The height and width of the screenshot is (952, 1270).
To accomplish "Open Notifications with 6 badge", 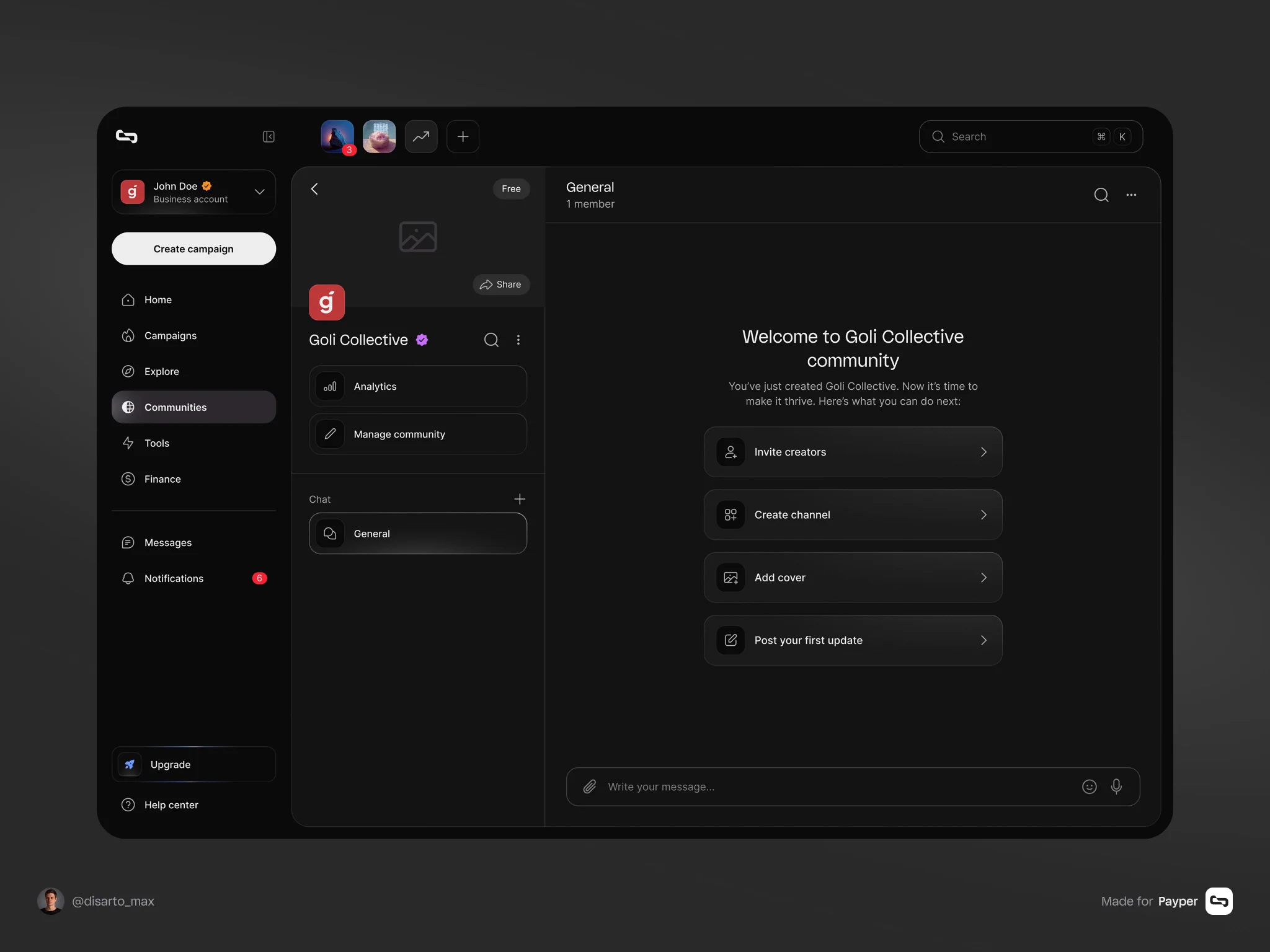I will [193, 578].
